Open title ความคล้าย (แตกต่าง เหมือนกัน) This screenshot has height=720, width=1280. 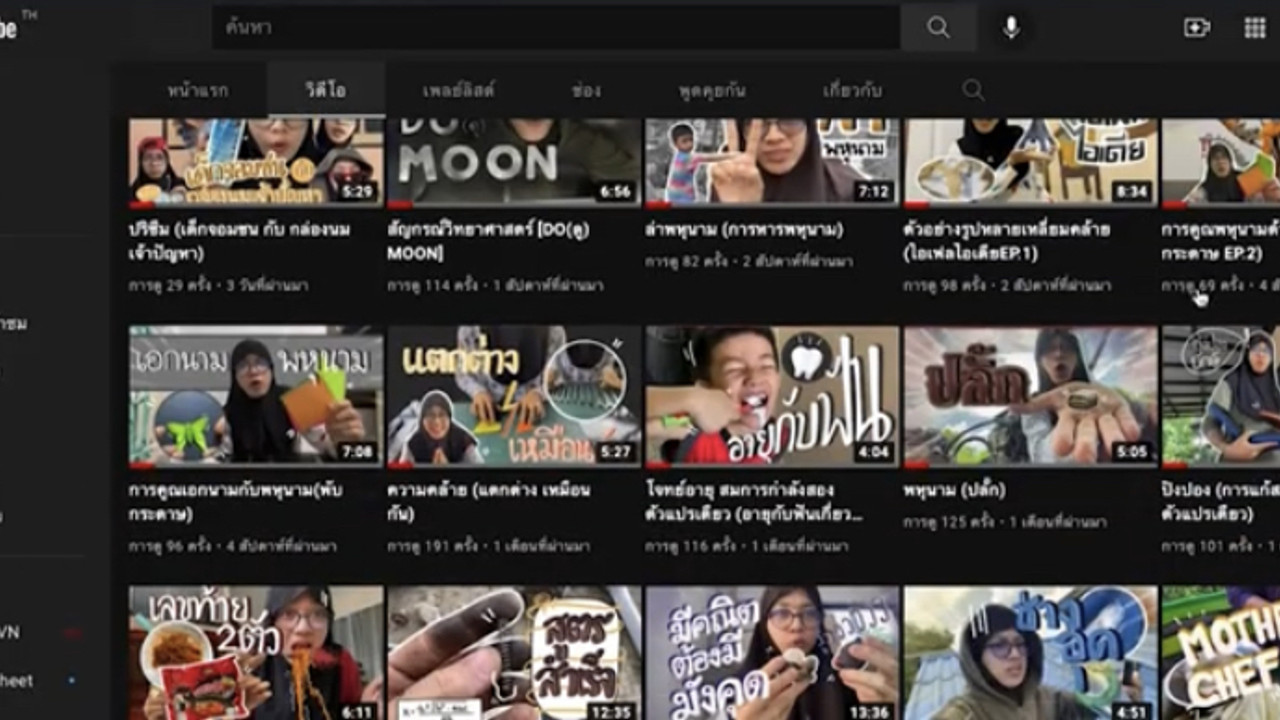488,502
